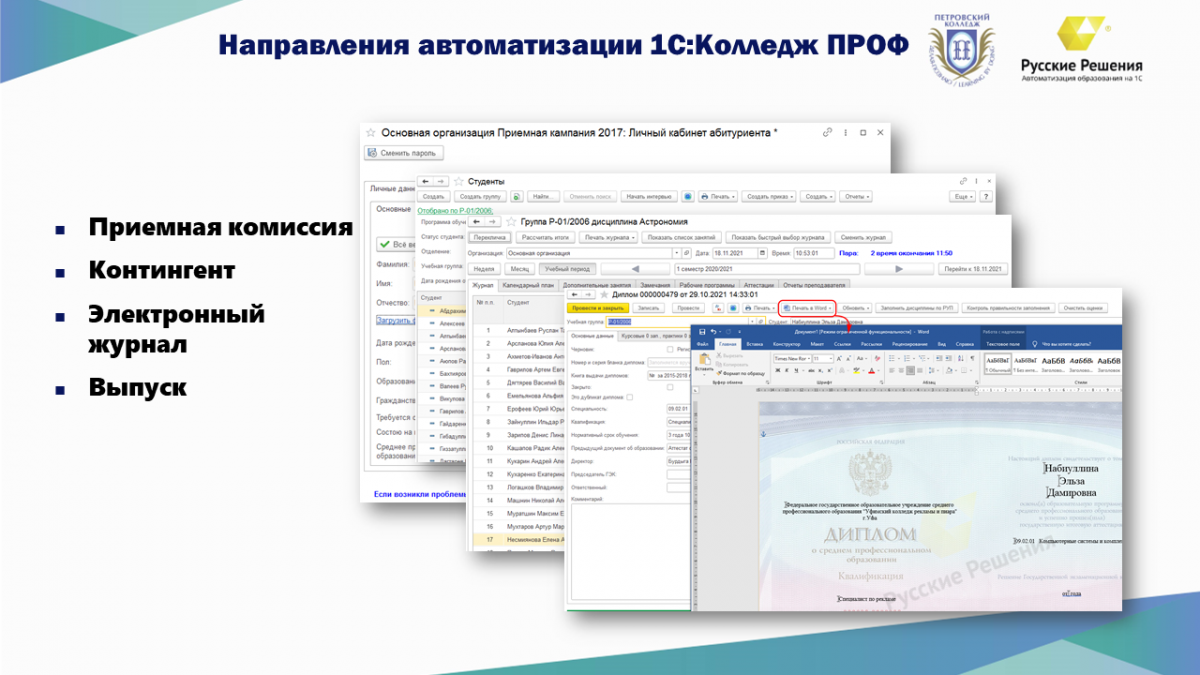Toggle the Это дубликат диплома checkbox
Screen dimensions: 1200x675
(x=629, y=397)
